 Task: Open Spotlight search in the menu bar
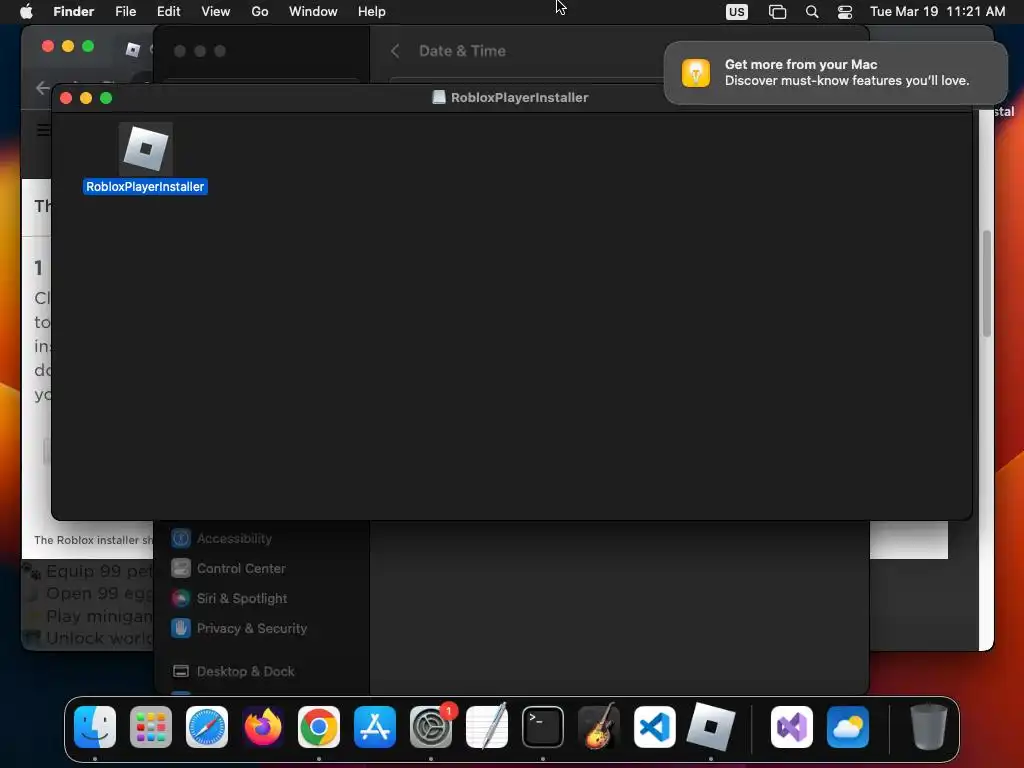(812, 12)
